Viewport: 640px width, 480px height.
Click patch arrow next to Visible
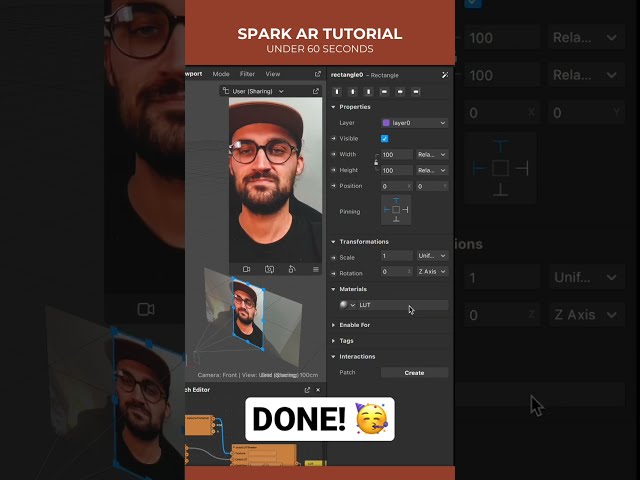pyautogui.click(x=333, y=138)
